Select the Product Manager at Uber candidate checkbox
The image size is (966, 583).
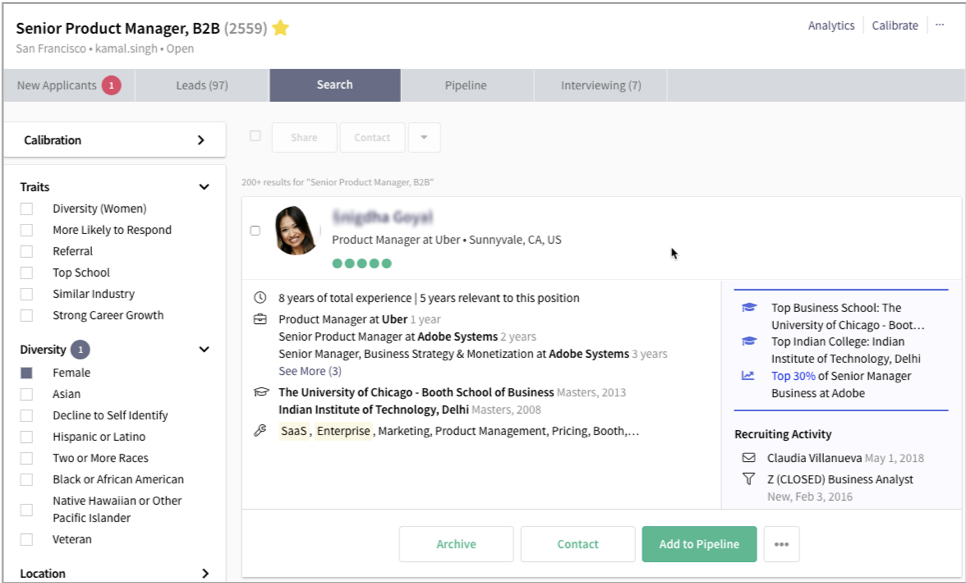pos(255,230)
